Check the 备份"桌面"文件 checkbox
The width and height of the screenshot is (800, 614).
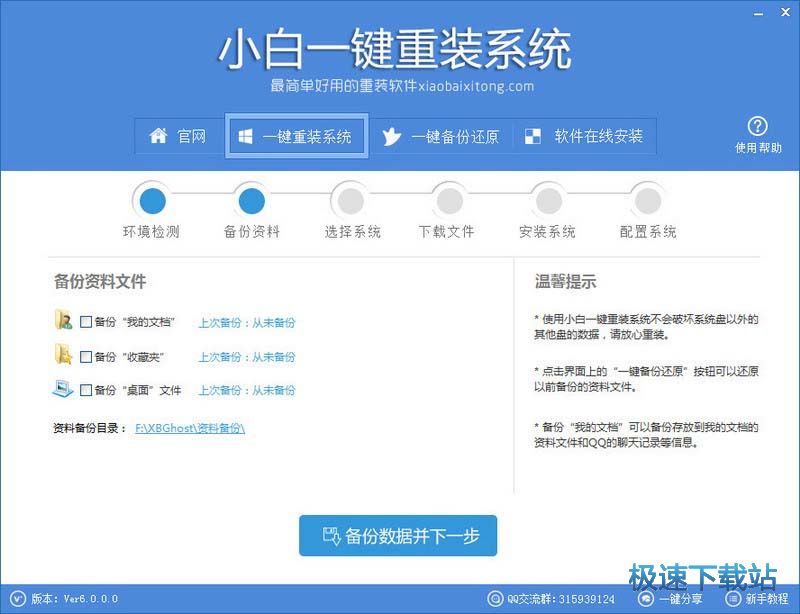[x=86, y=390]
